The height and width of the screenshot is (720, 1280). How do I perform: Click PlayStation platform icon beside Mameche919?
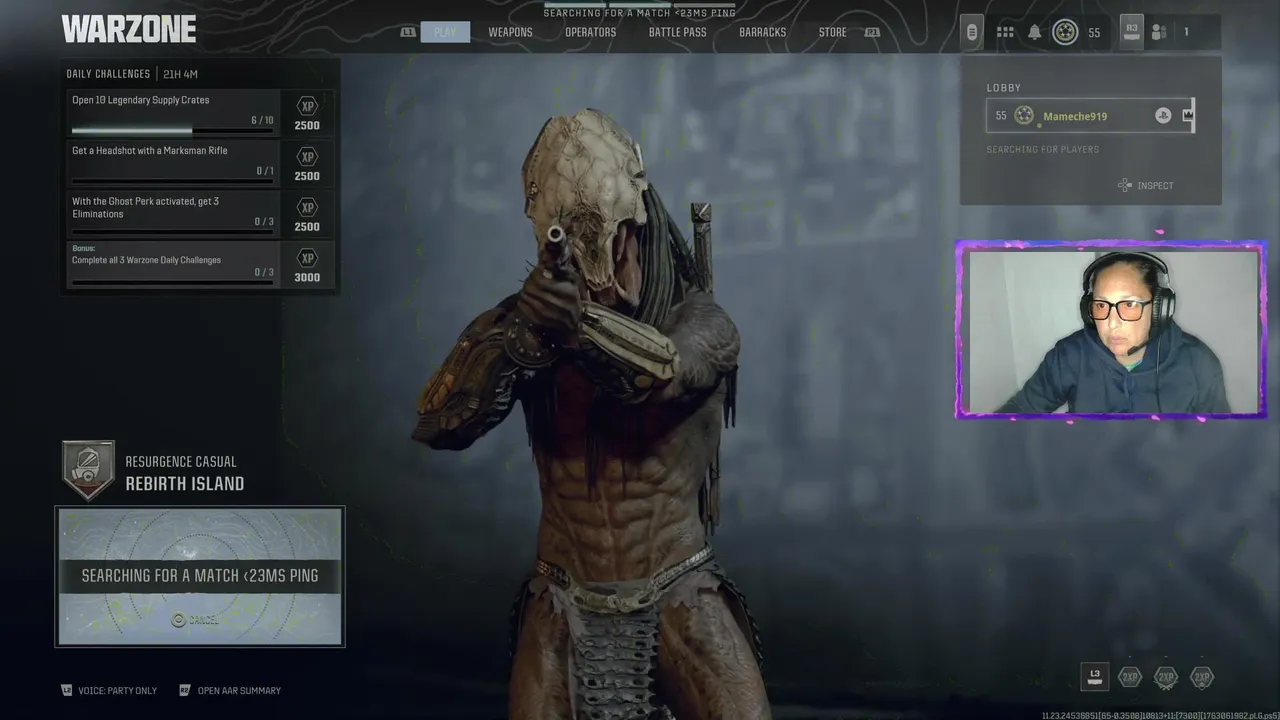[1162, 115]
